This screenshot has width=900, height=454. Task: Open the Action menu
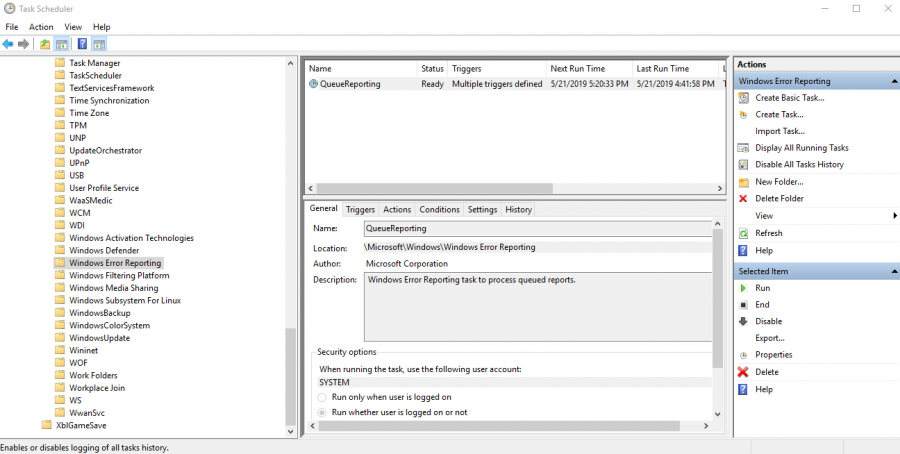[41, 27]
